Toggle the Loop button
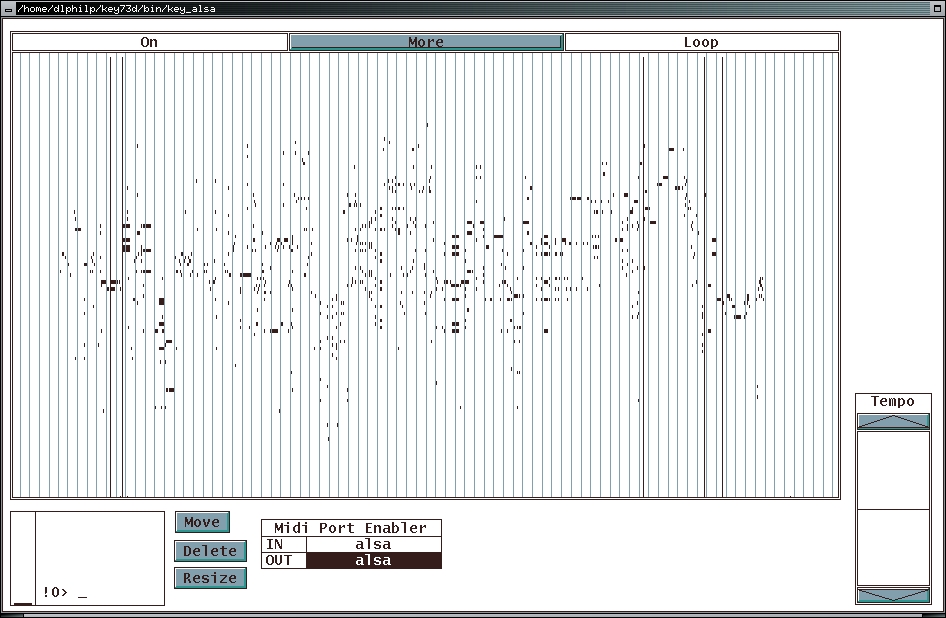 701,42
